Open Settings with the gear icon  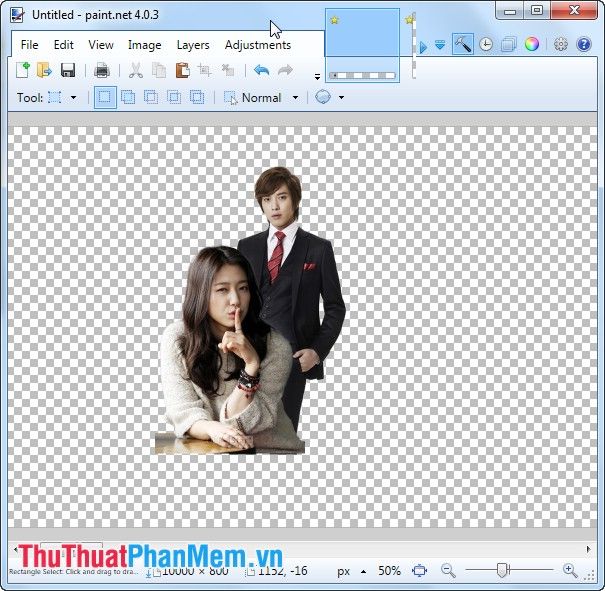tap(561, 44)
